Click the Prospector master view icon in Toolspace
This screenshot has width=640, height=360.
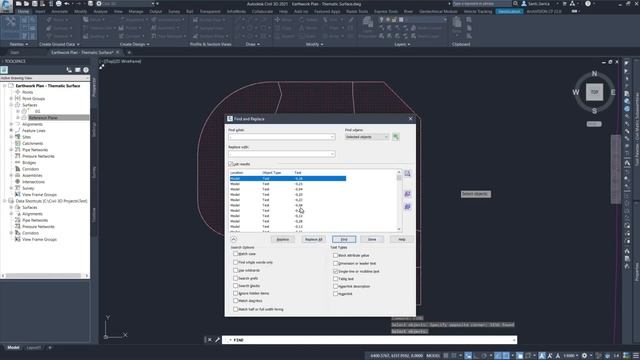4,70
